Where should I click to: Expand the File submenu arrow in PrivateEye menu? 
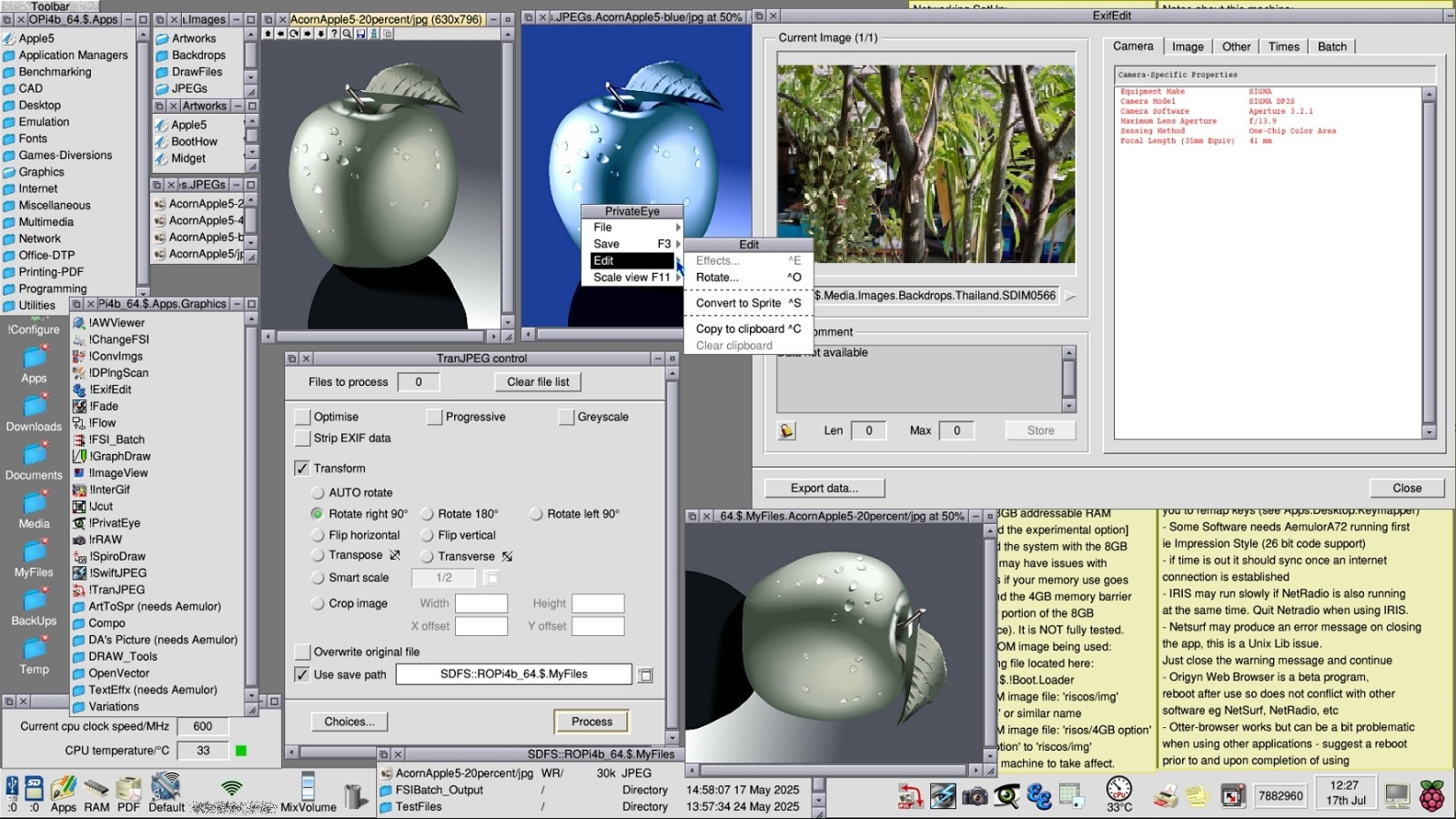[678, 227]
